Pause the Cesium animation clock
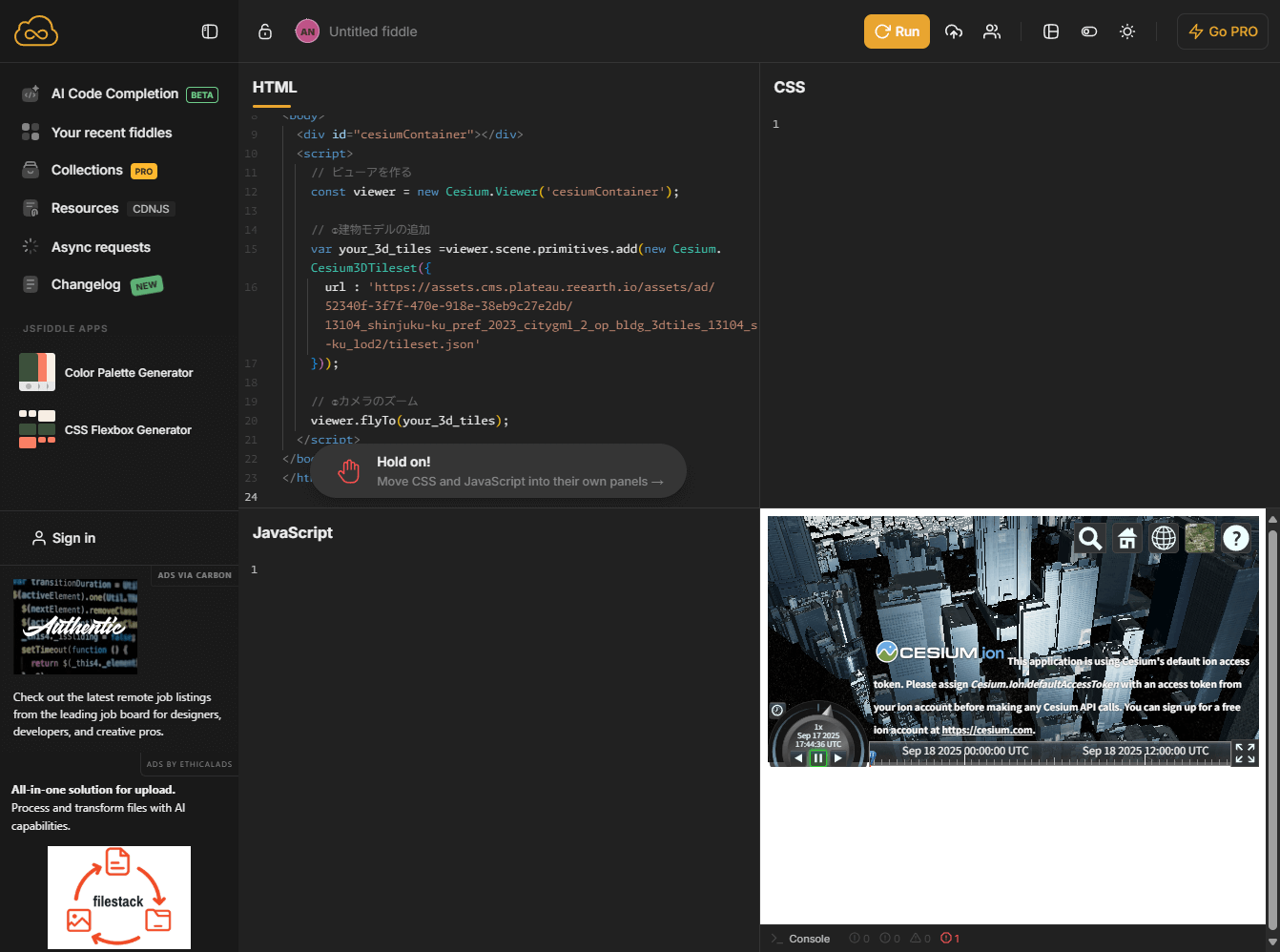This screenshot has width=1280, height=952. click(817, 758)
